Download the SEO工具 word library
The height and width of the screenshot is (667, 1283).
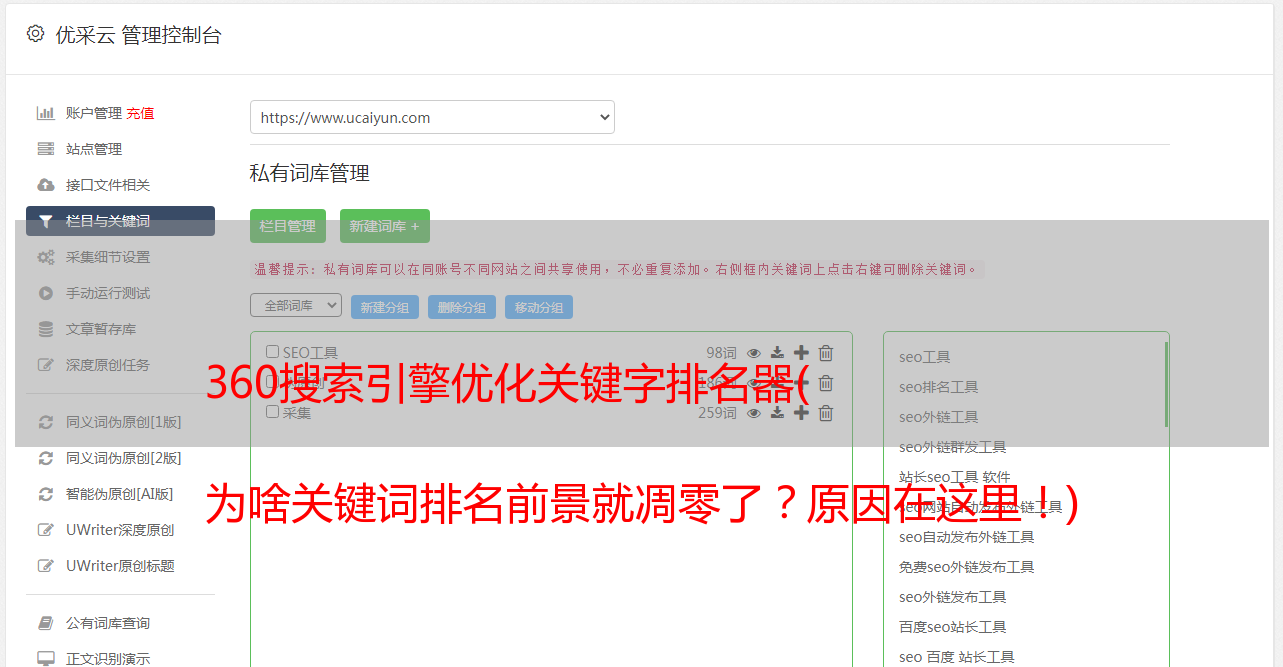coord(777,353)
